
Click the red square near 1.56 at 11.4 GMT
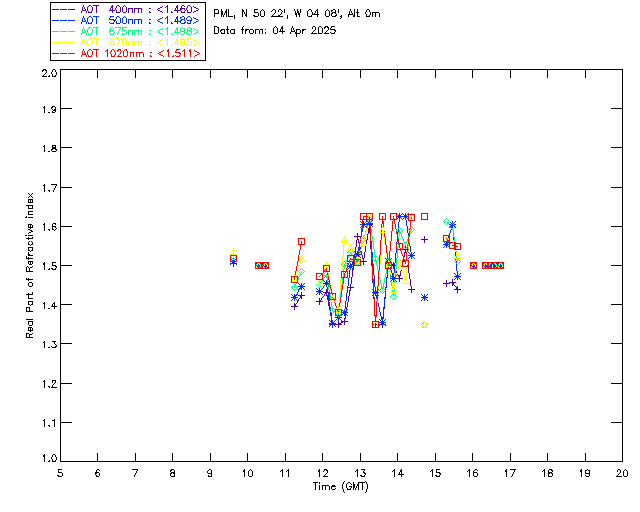[x=301, y=242]
